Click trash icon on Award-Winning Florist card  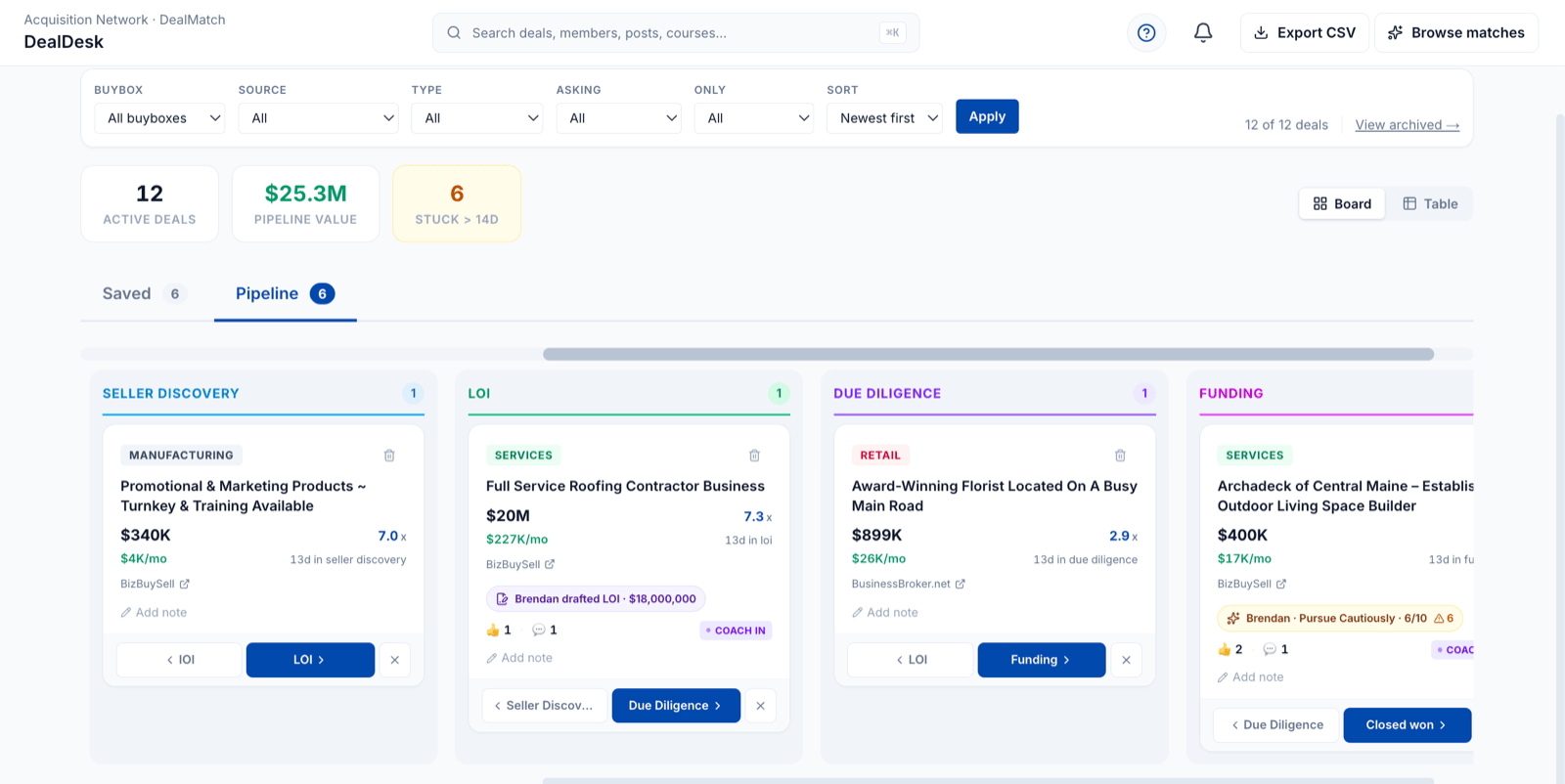click(1120, 456)
